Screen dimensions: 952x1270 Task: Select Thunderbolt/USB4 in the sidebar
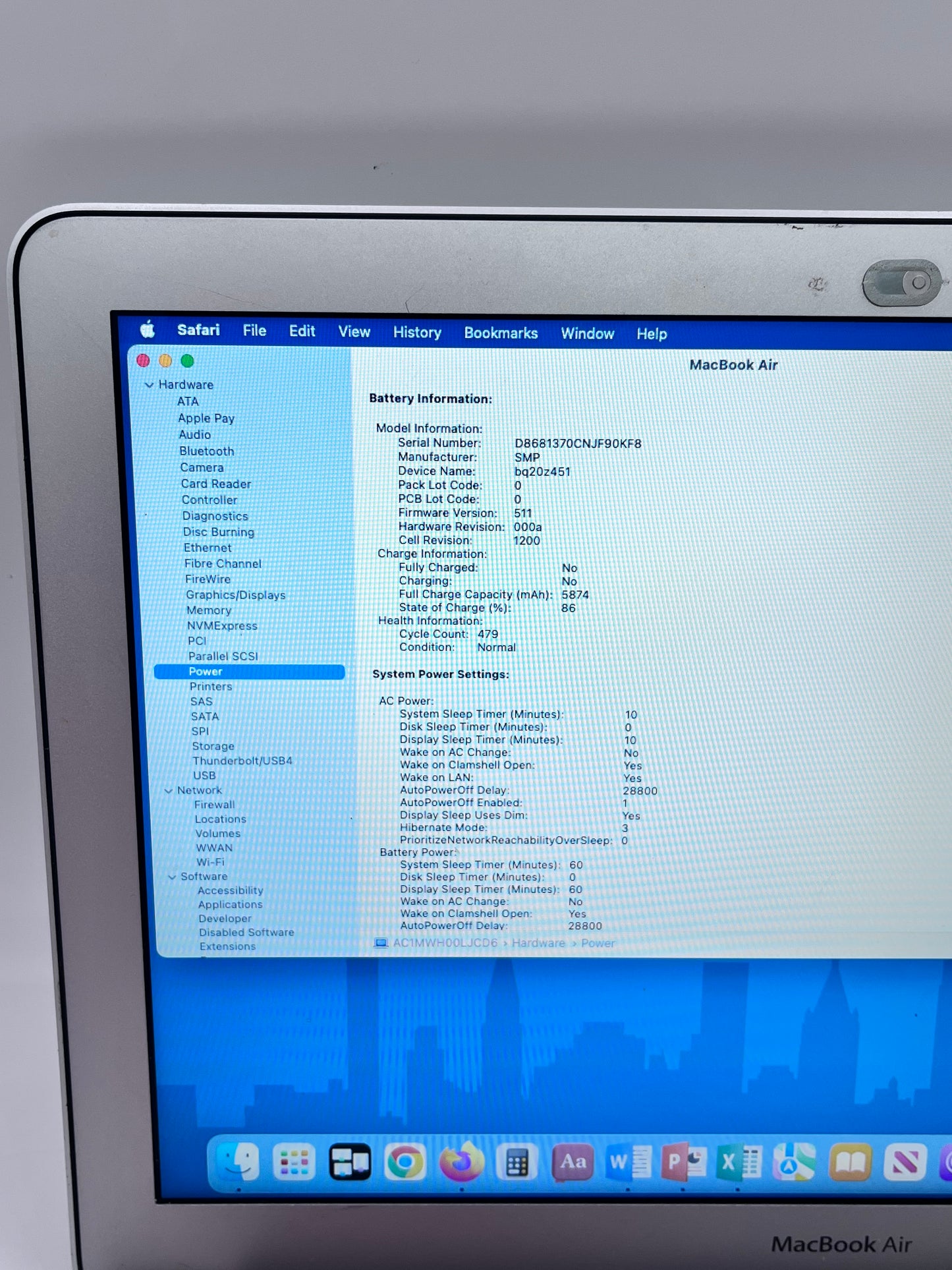242,761
